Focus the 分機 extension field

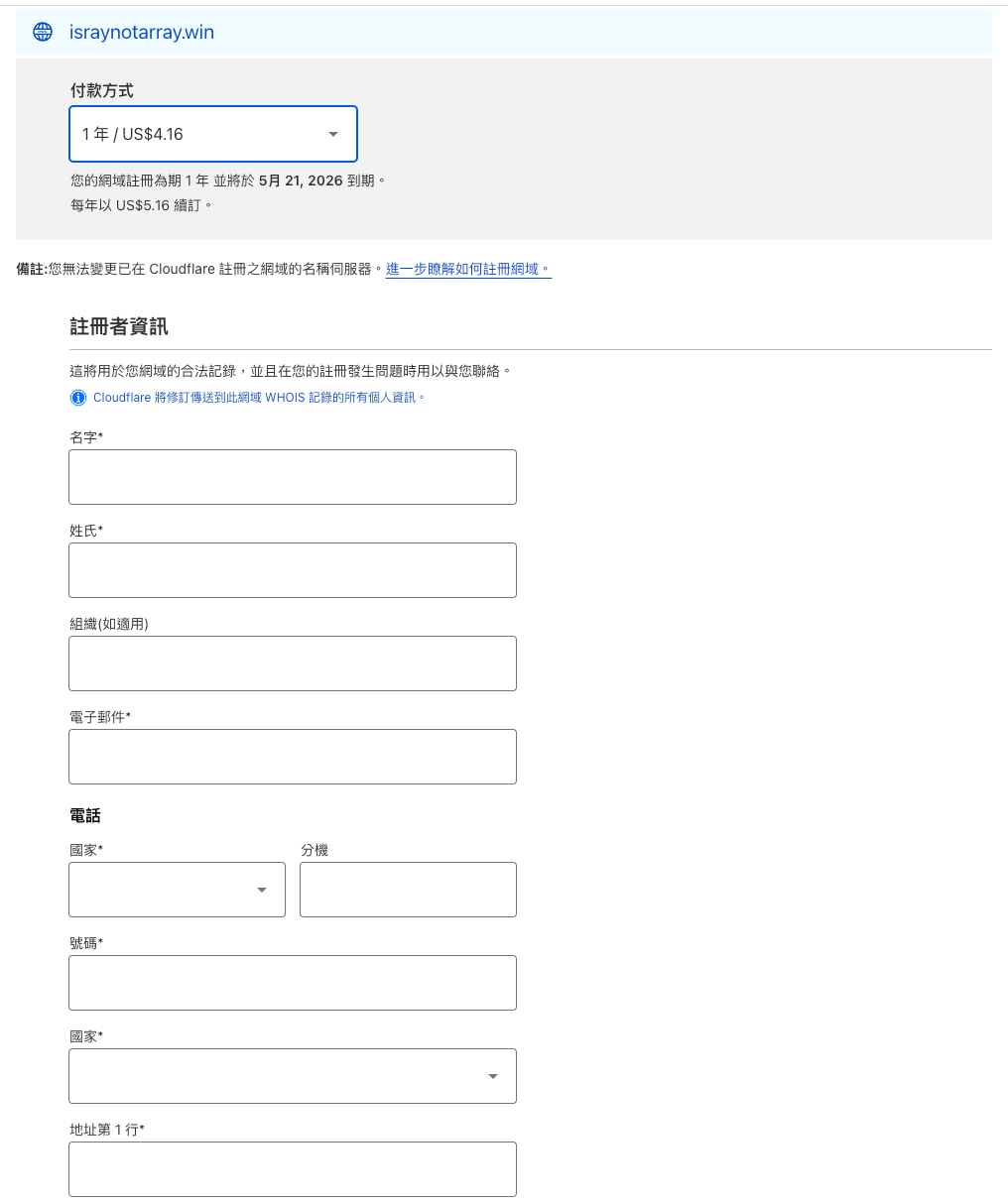click(x=408, y=890)
